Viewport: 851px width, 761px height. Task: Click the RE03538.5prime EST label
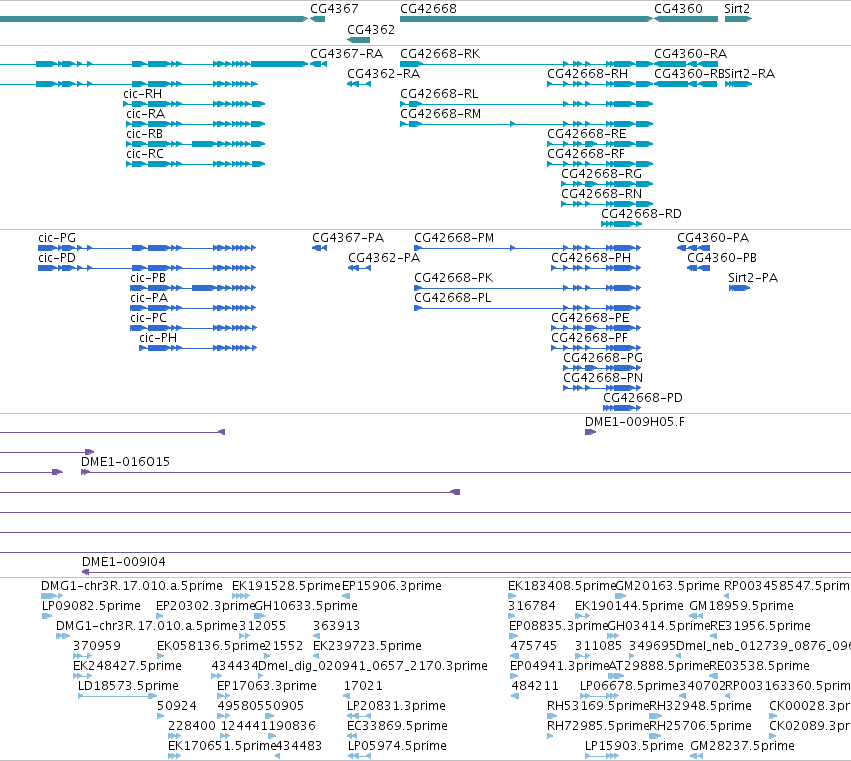760,666
